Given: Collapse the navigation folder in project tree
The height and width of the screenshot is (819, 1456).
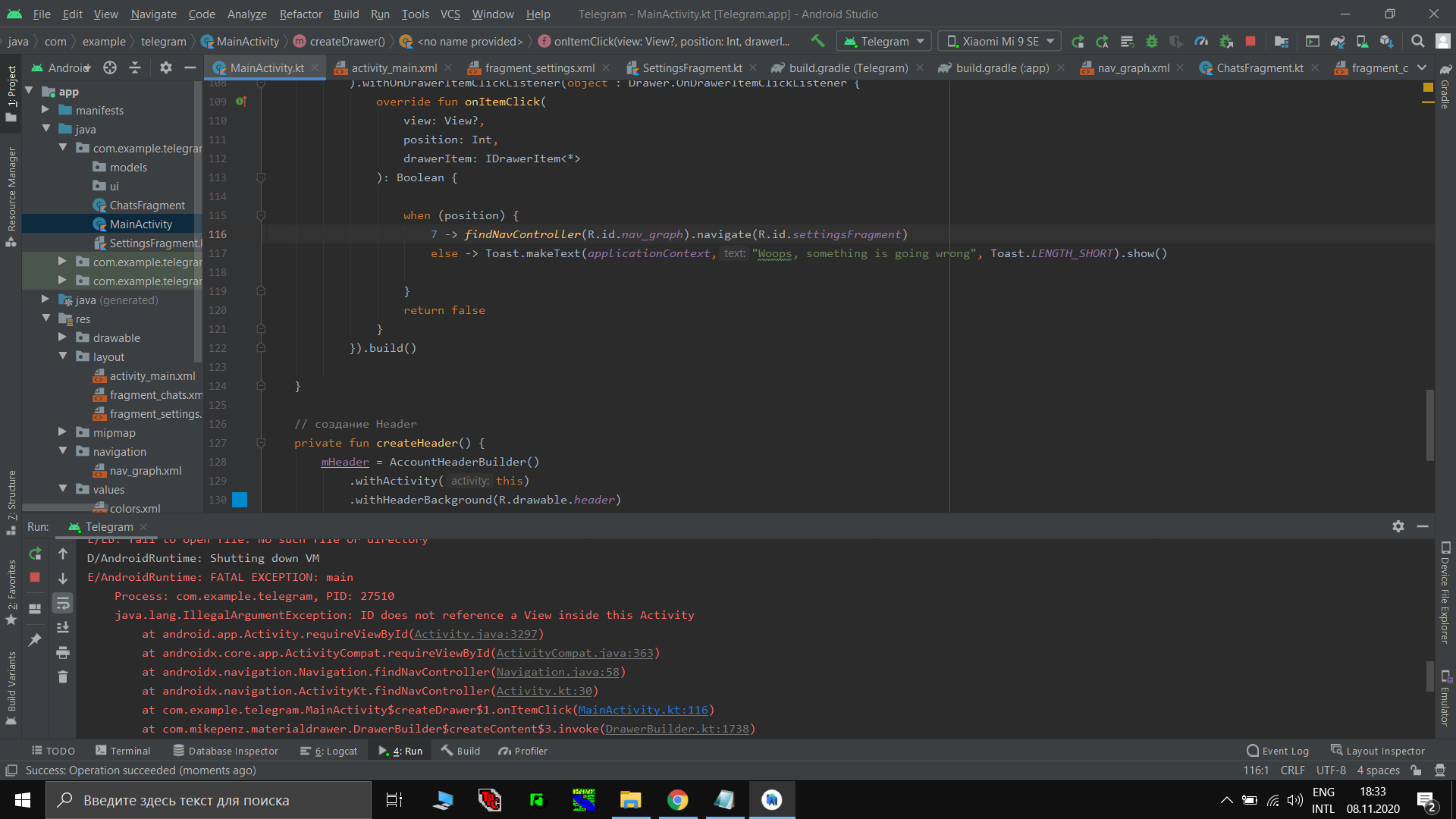Looking at the screenshot, I should tap(63, 451).
